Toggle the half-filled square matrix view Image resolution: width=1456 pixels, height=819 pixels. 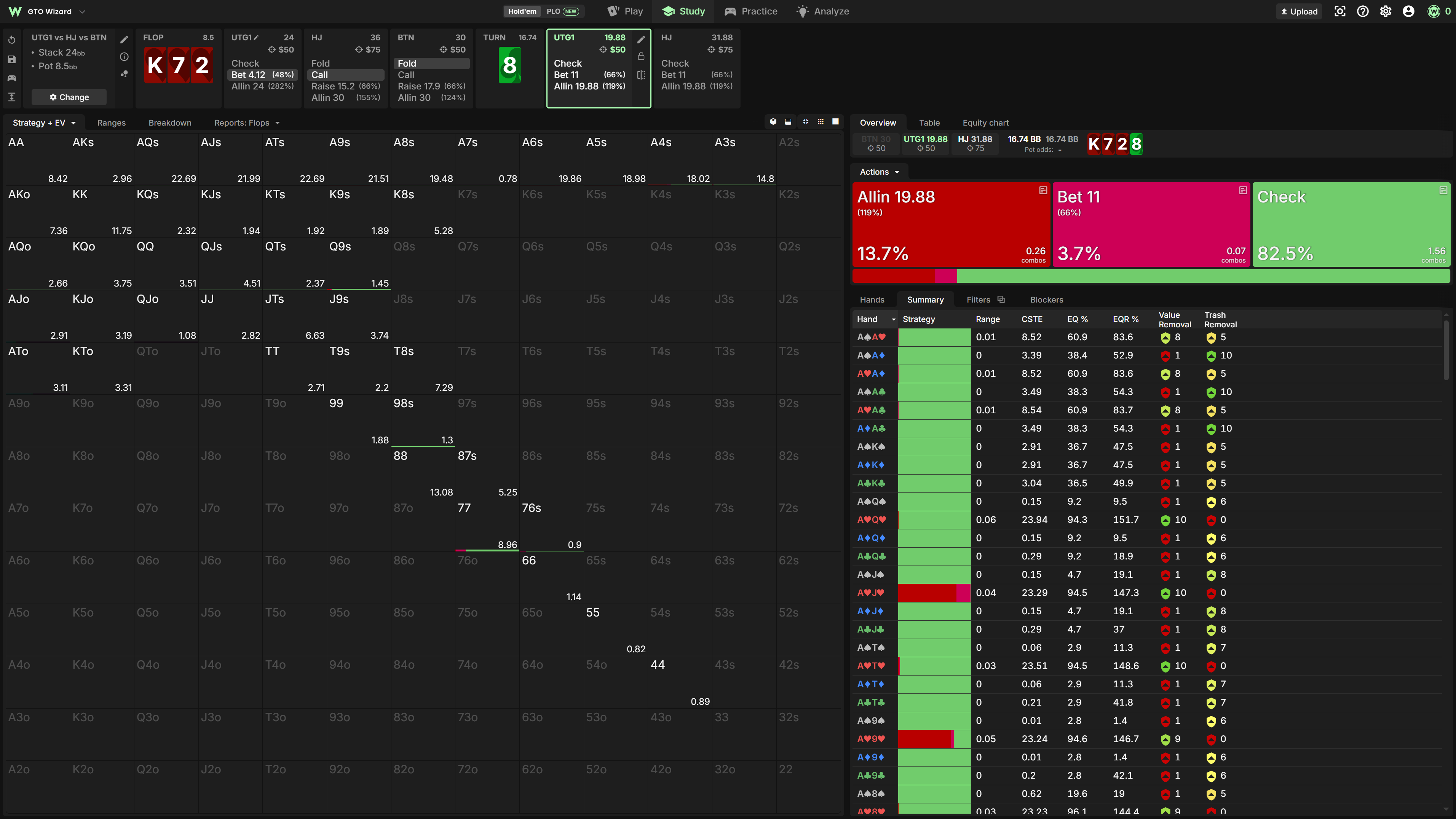tap(788, 121)
